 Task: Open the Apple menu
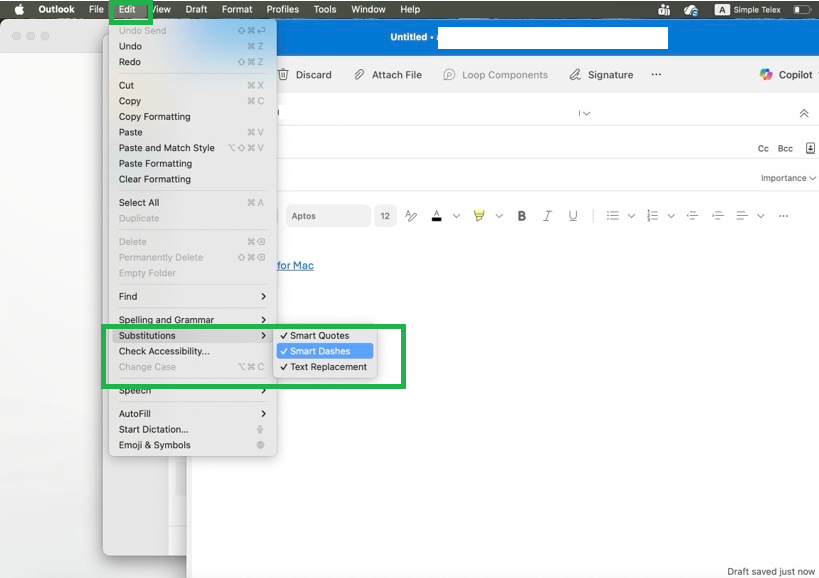click(x=19, y=9)
